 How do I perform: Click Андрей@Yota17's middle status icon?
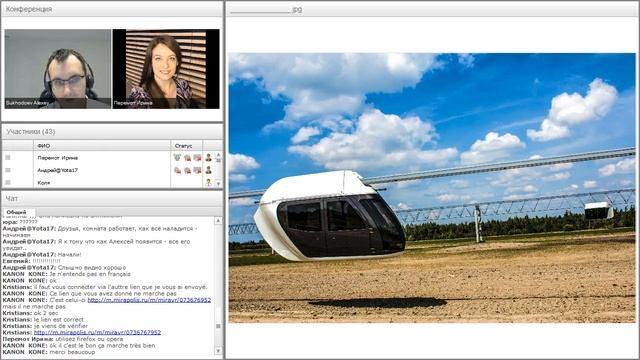pos(187,170)
